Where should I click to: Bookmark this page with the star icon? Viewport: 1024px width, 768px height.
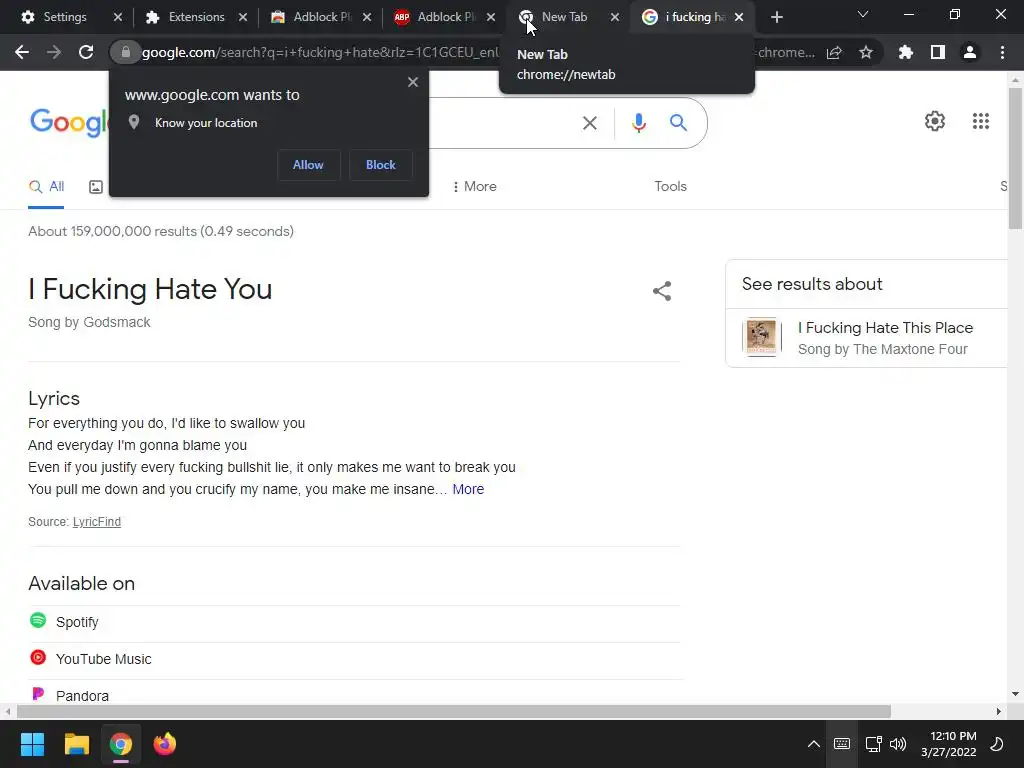coord(866,52)
